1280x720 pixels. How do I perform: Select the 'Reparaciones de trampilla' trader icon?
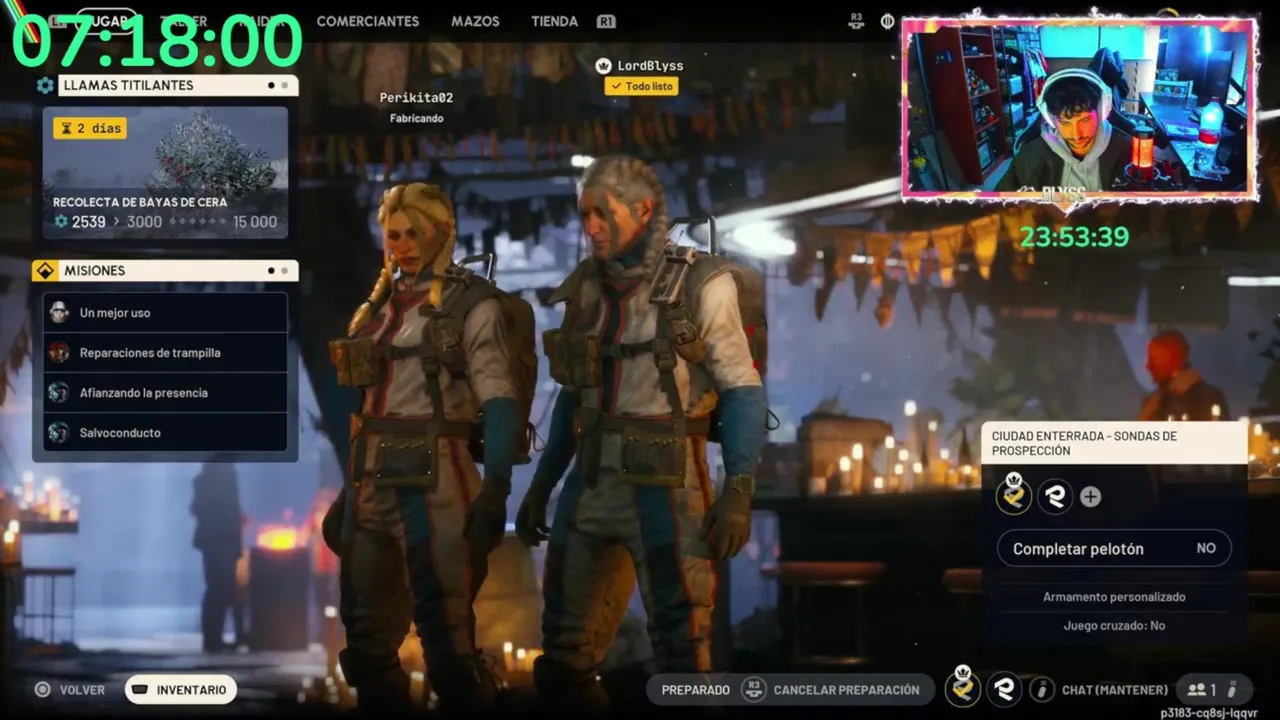point(59,352)
